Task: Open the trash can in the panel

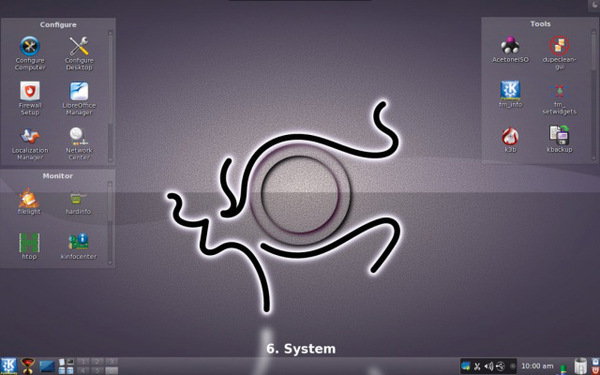Action: [580, 366]
